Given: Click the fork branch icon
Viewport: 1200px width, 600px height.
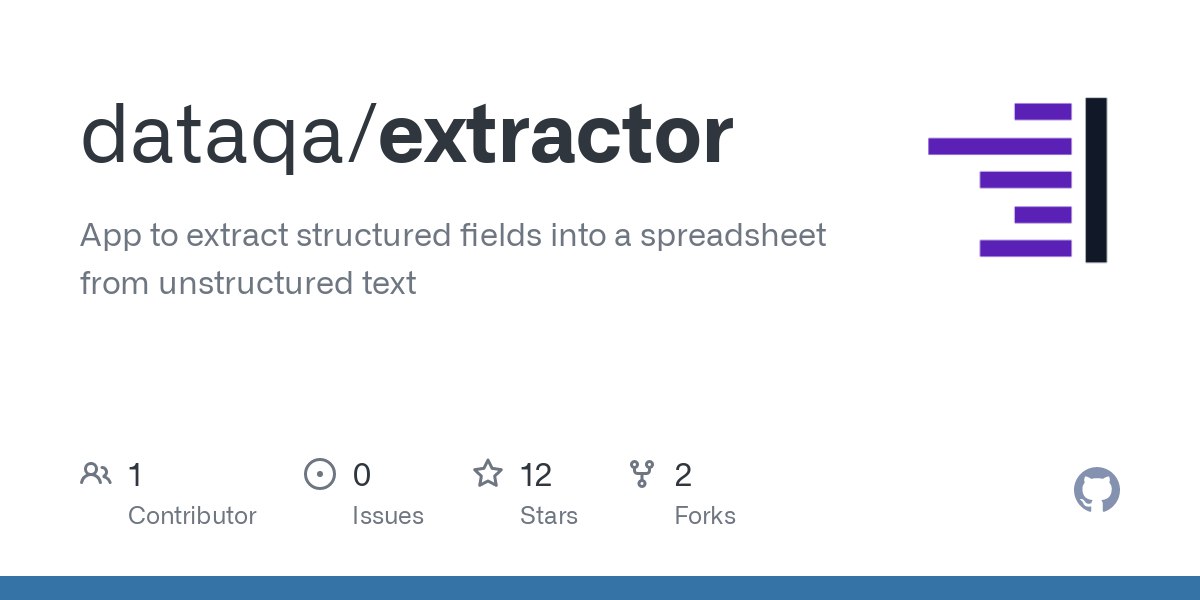Looking at the screenshot, I should coord(642,474).
